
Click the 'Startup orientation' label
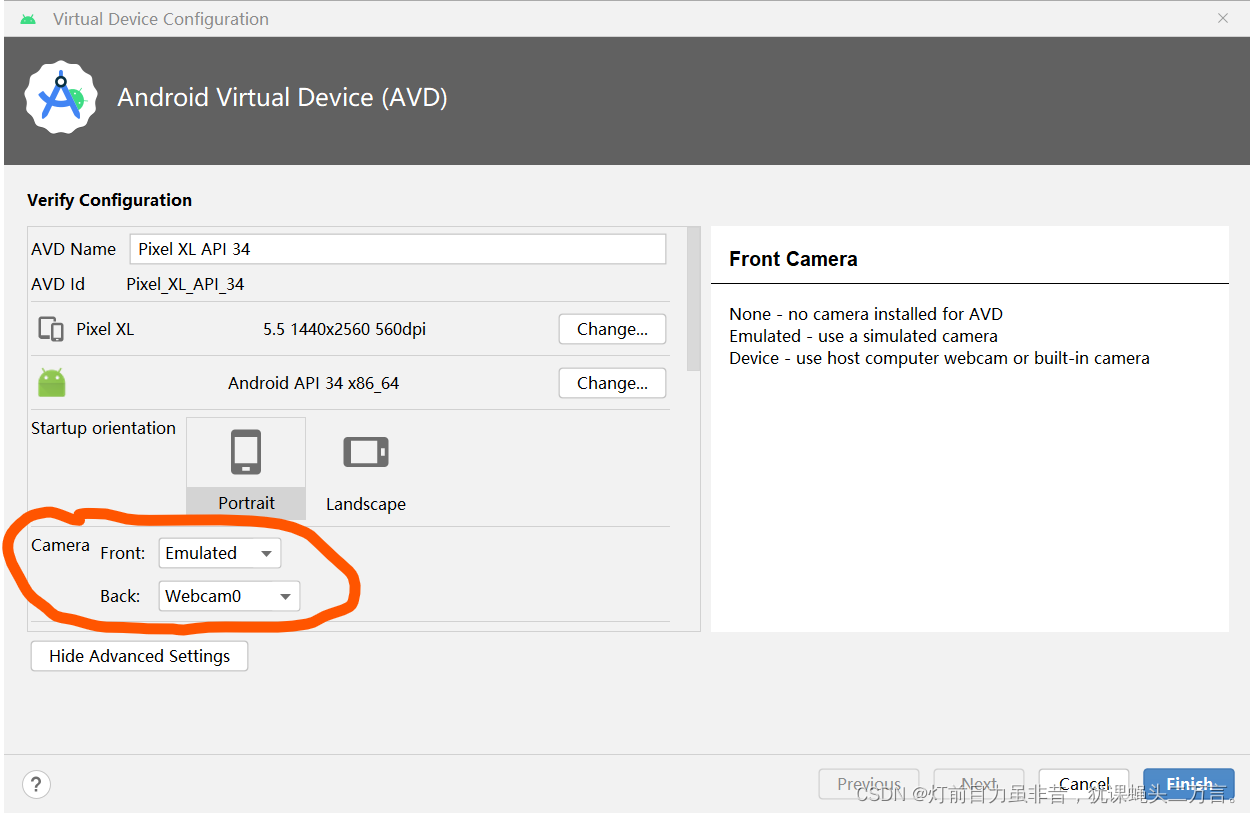click(103, 428)
